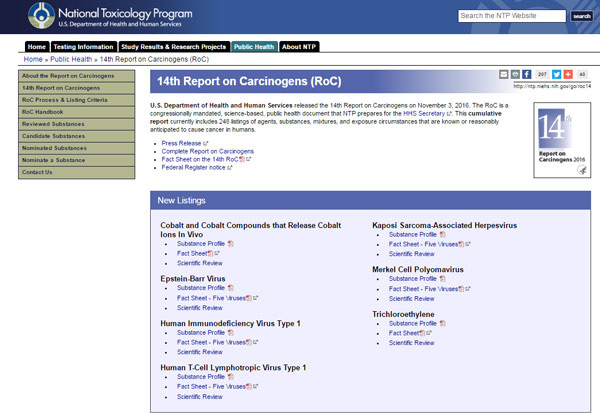Open the Home navigation tab
Image resolution: width=600 pixels, height=413 pixels.
pos(36,46)
